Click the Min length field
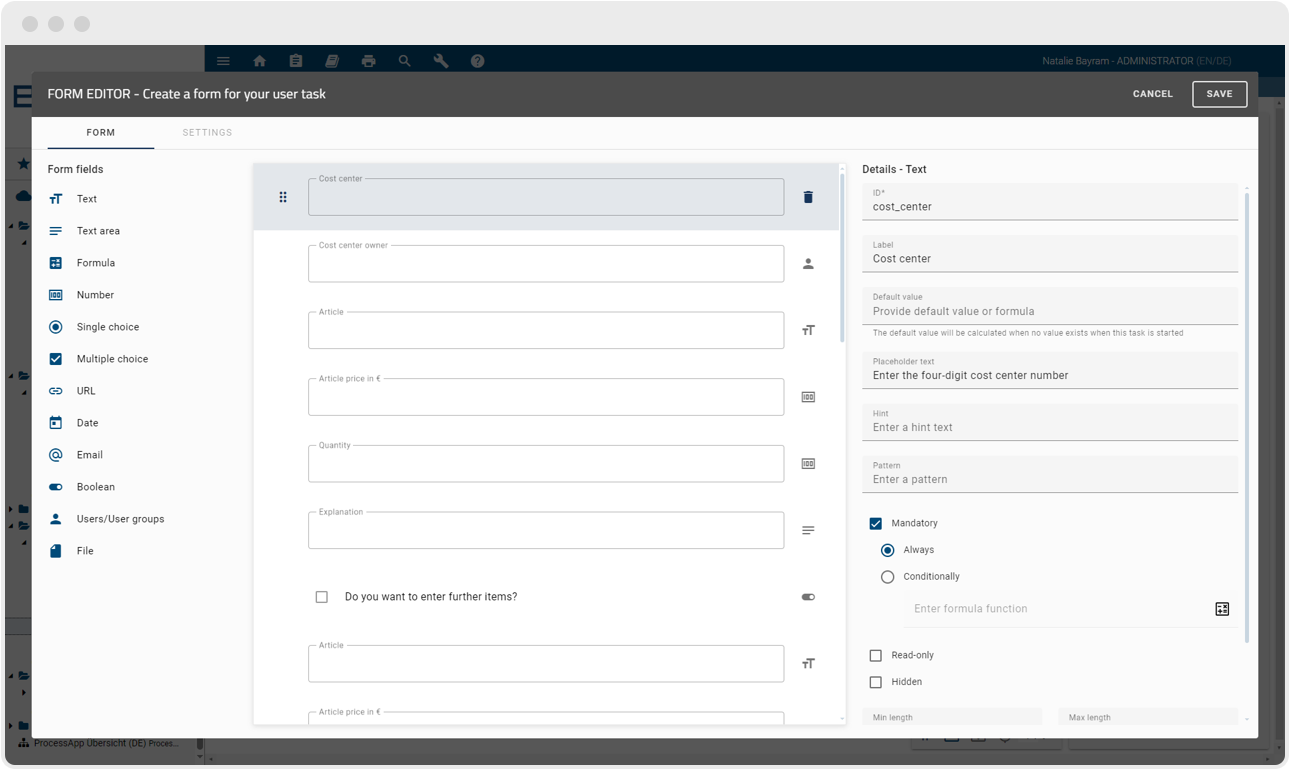This screenshot has height=770, width=1290. tap(952, 717)
